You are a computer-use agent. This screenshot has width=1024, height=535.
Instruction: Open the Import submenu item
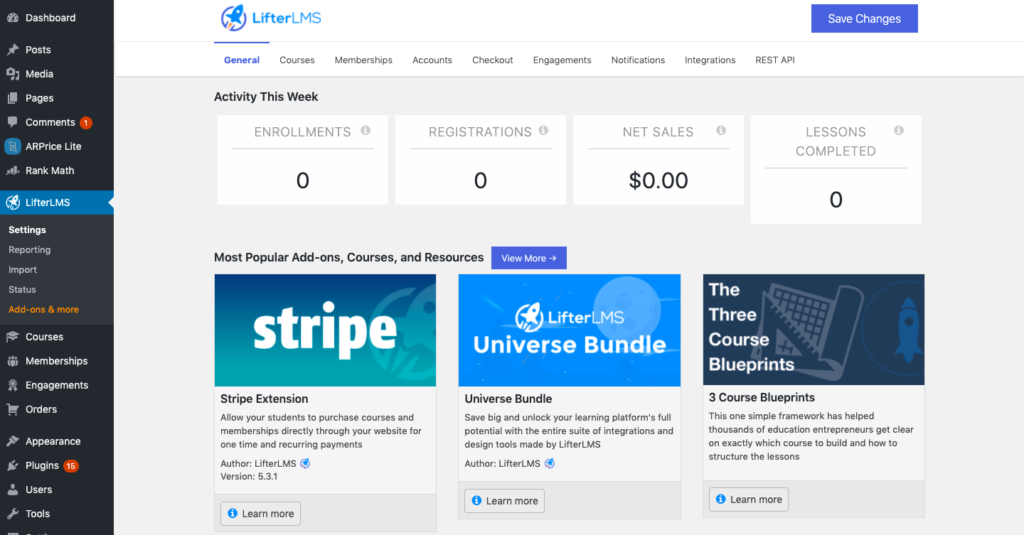(23, 270)
